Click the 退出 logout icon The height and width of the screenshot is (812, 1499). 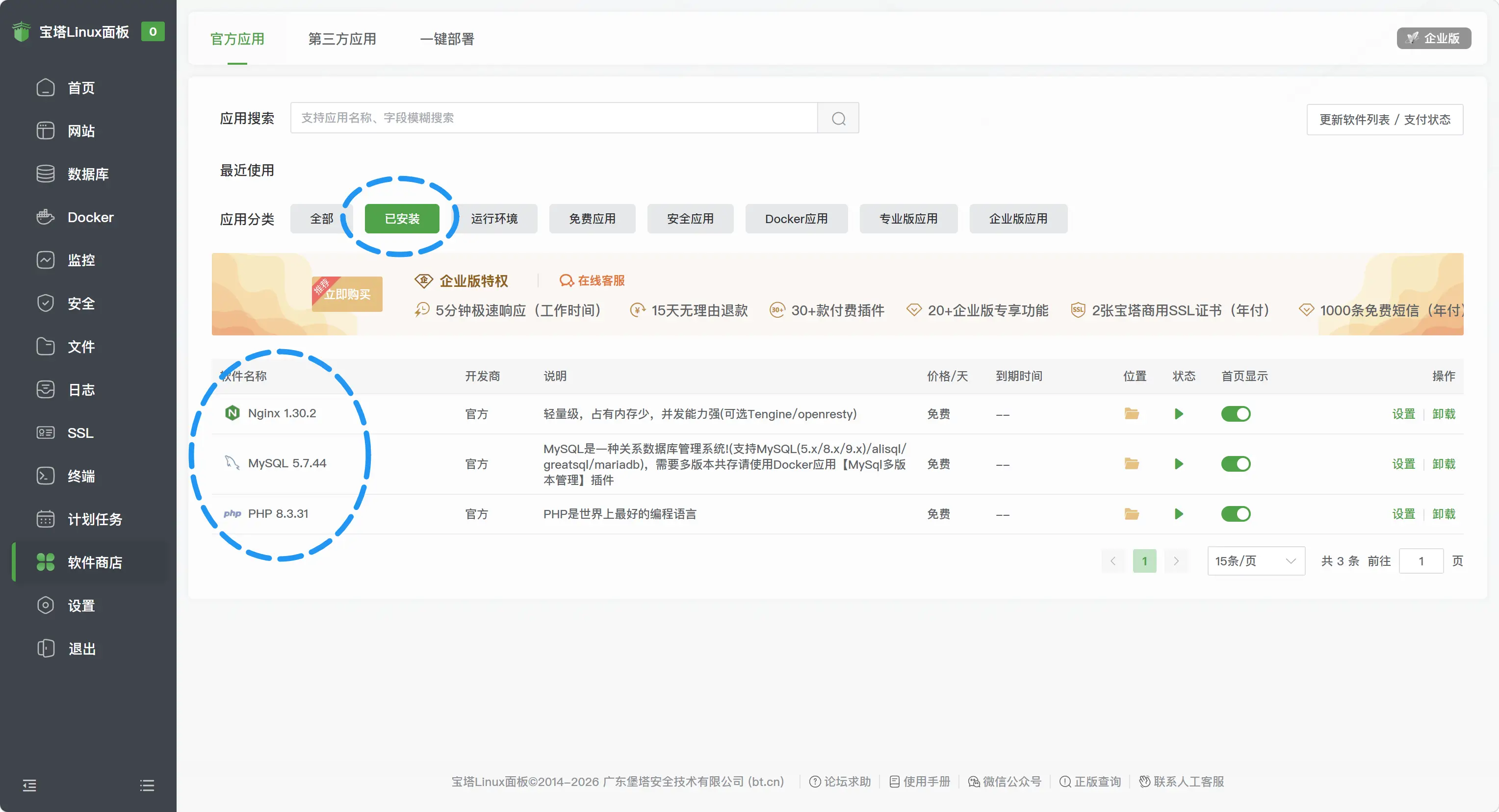click(46, 649)
